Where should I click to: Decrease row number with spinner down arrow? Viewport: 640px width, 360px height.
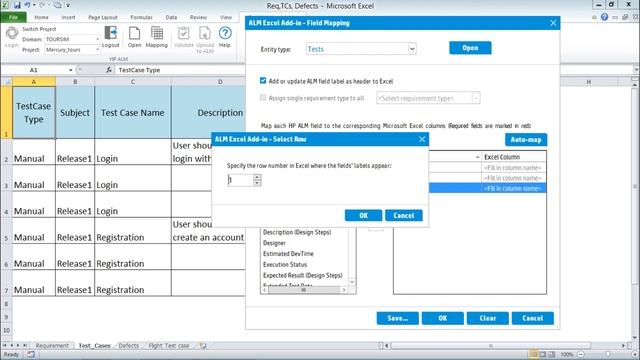(x=257, y=183)
